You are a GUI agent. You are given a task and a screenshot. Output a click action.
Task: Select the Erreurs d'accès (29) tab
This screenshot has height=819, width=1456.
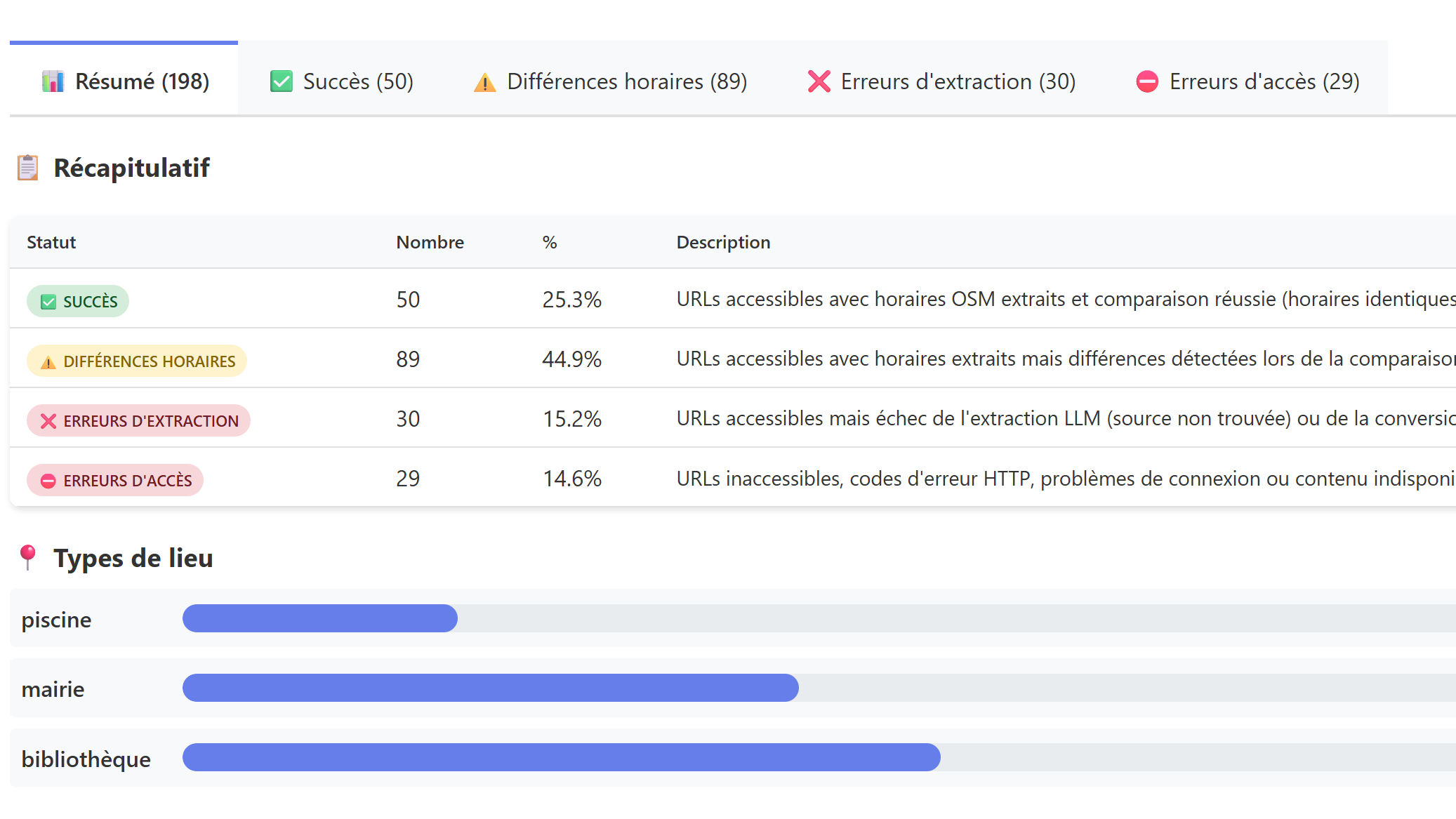click(x=1247, y=81)
